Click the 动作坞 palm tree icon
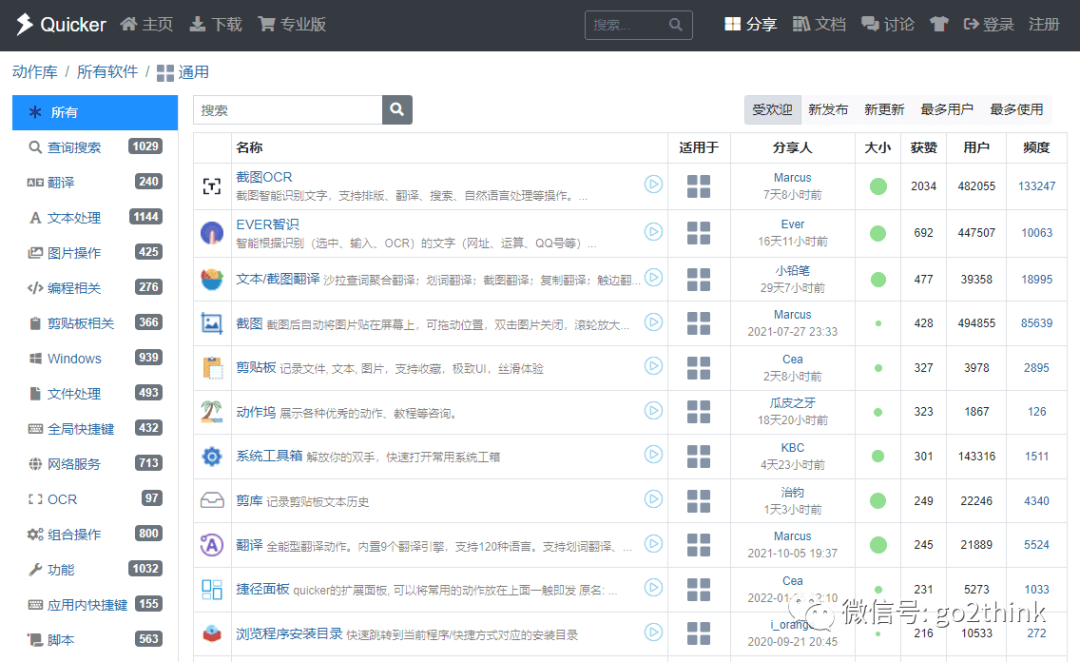The height and width of the screenshot is (662, 1080). 212,412
